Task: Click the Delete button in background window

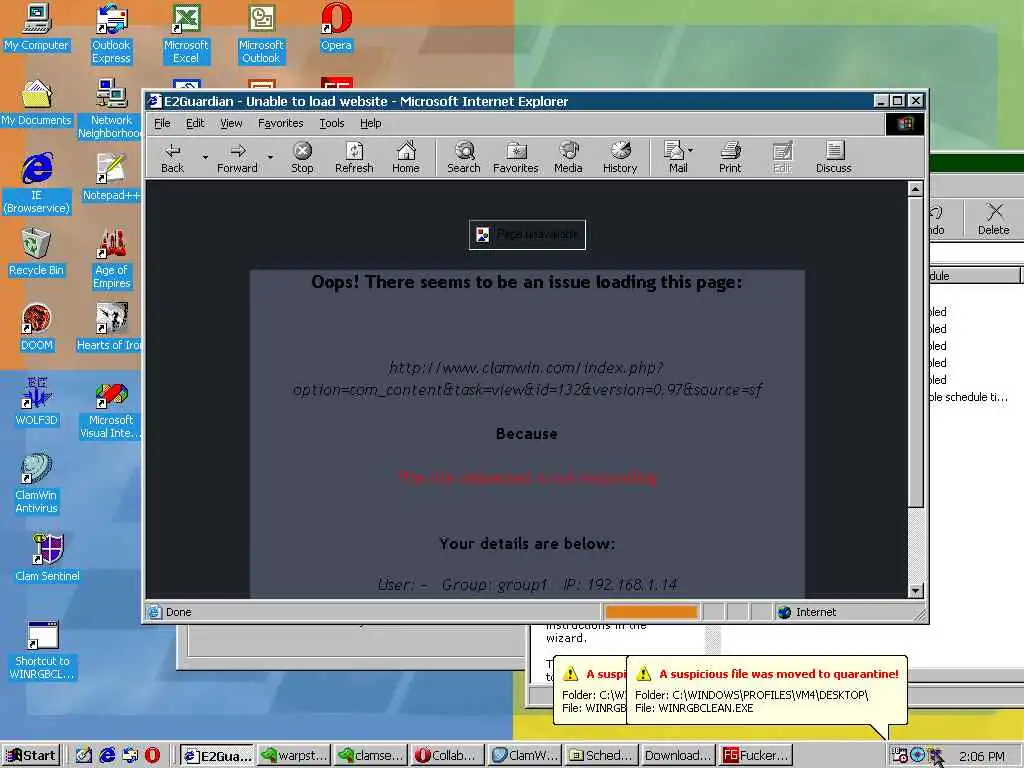Action: [993, 219]
